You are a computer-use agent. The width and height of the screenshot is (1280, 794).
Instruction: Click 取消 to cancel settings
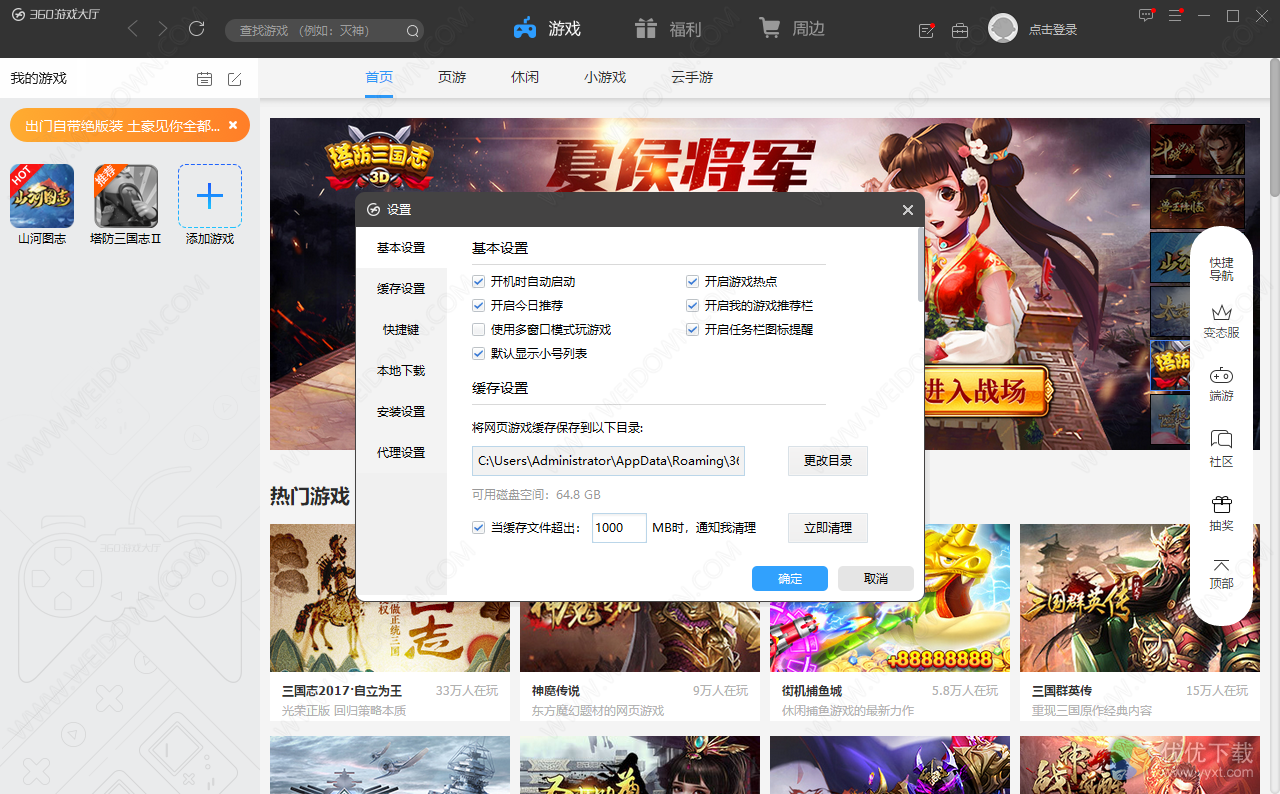point(876,579)
